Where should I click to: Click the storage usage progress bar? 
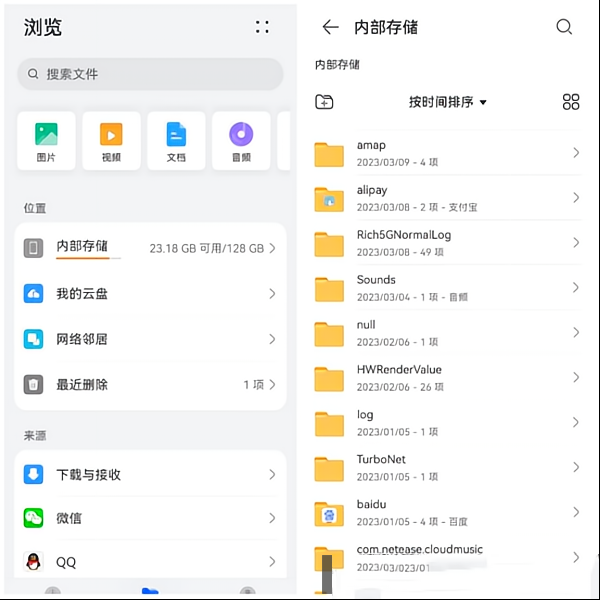click(x=88, y=258)
